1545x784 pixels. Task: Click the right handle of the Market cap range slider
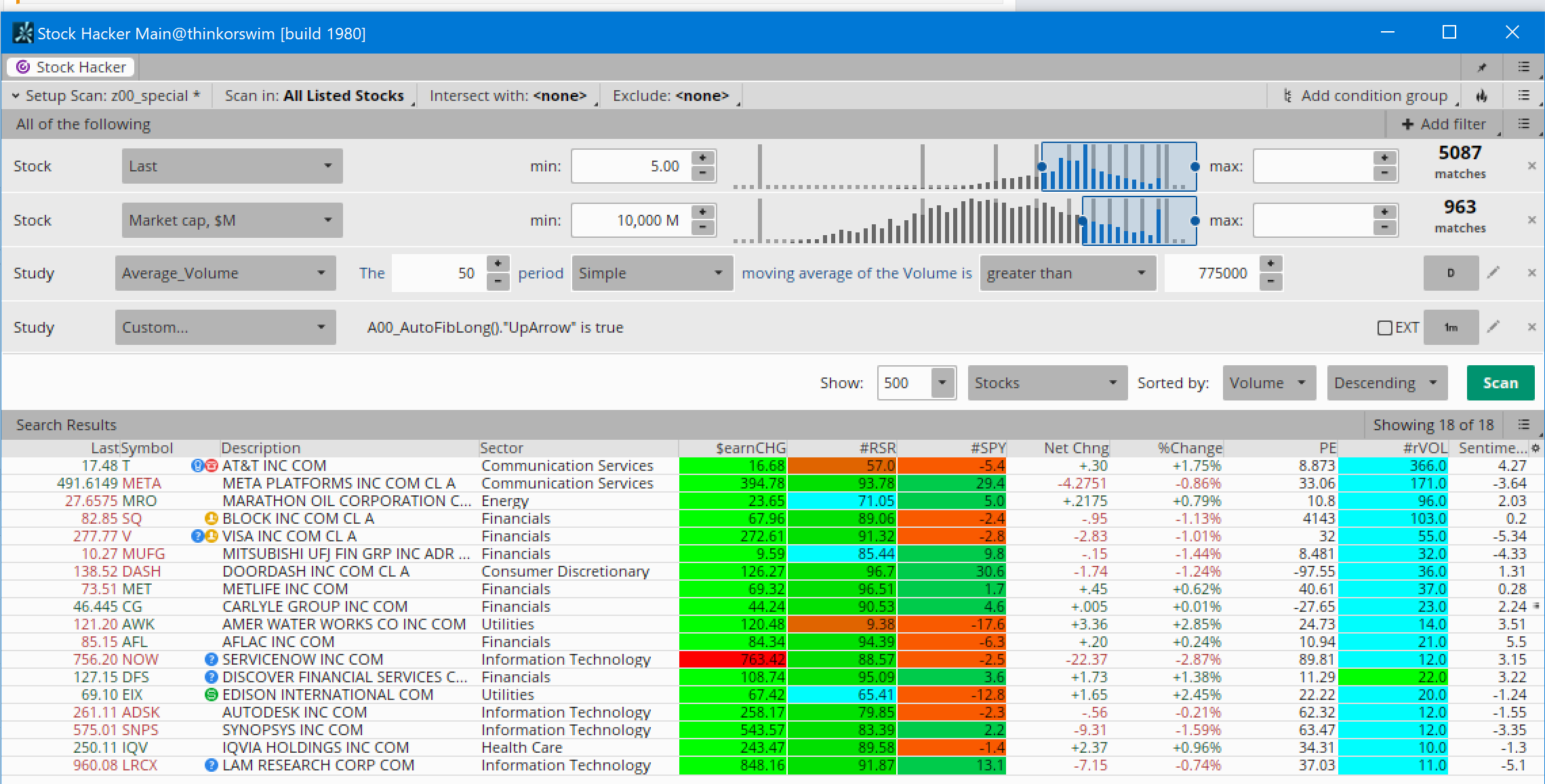point(1195,220)
